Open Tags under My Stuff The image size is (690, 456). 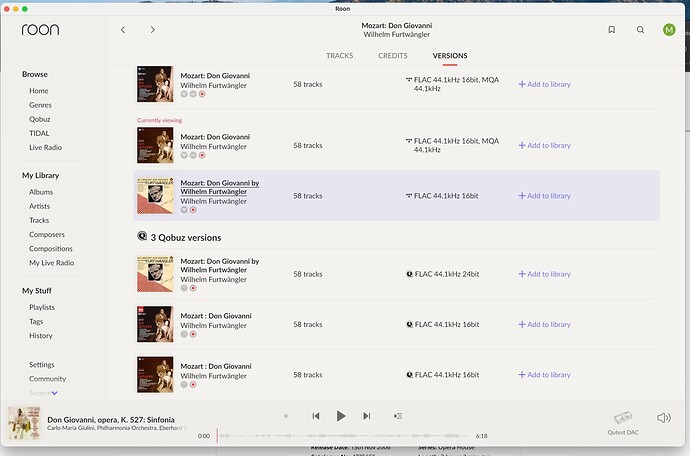click(x=36, y=321)
